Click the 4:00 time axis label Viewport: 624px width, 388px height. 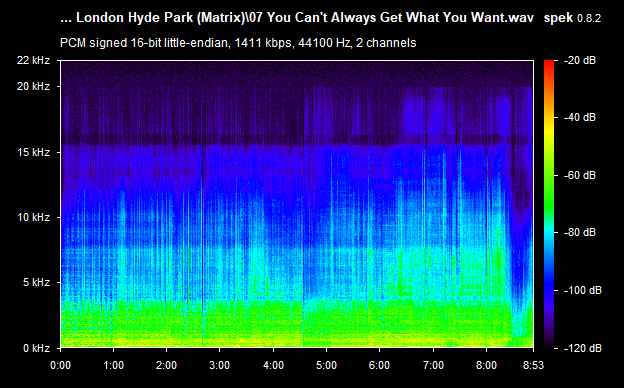[273, 365]
